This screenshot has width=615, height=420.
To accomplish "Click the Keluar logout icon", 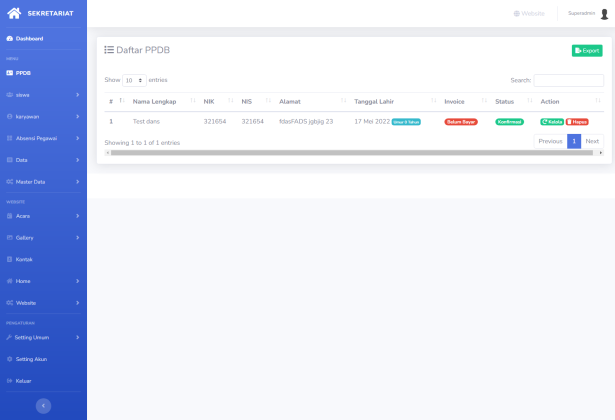I will point(9,381).
